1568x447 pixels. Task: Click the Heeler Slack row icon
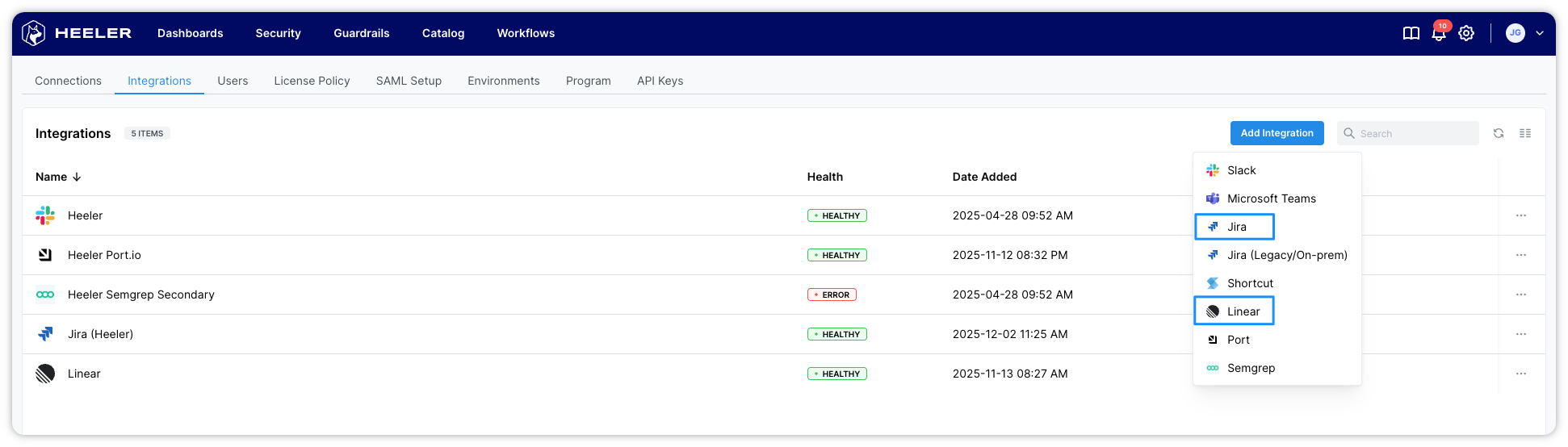click(45, 215)
